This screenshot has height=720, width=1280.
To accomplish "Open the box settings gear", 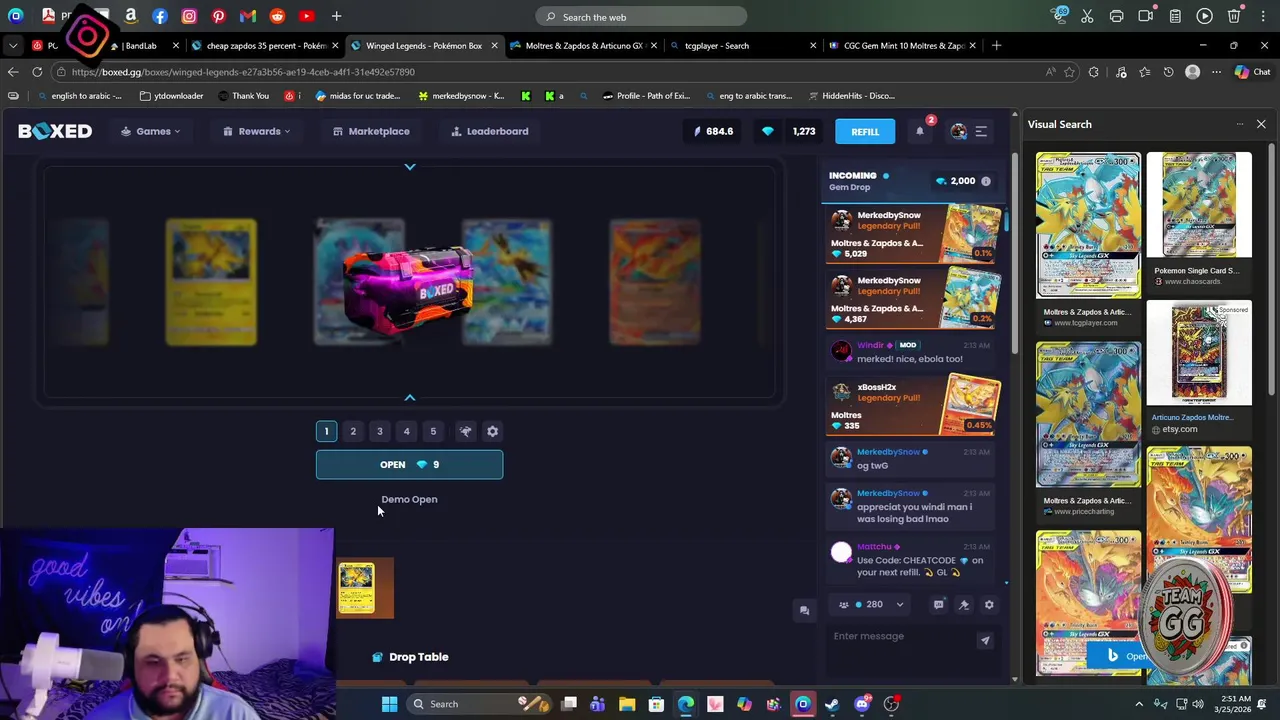I will click(x=492, y=431).
